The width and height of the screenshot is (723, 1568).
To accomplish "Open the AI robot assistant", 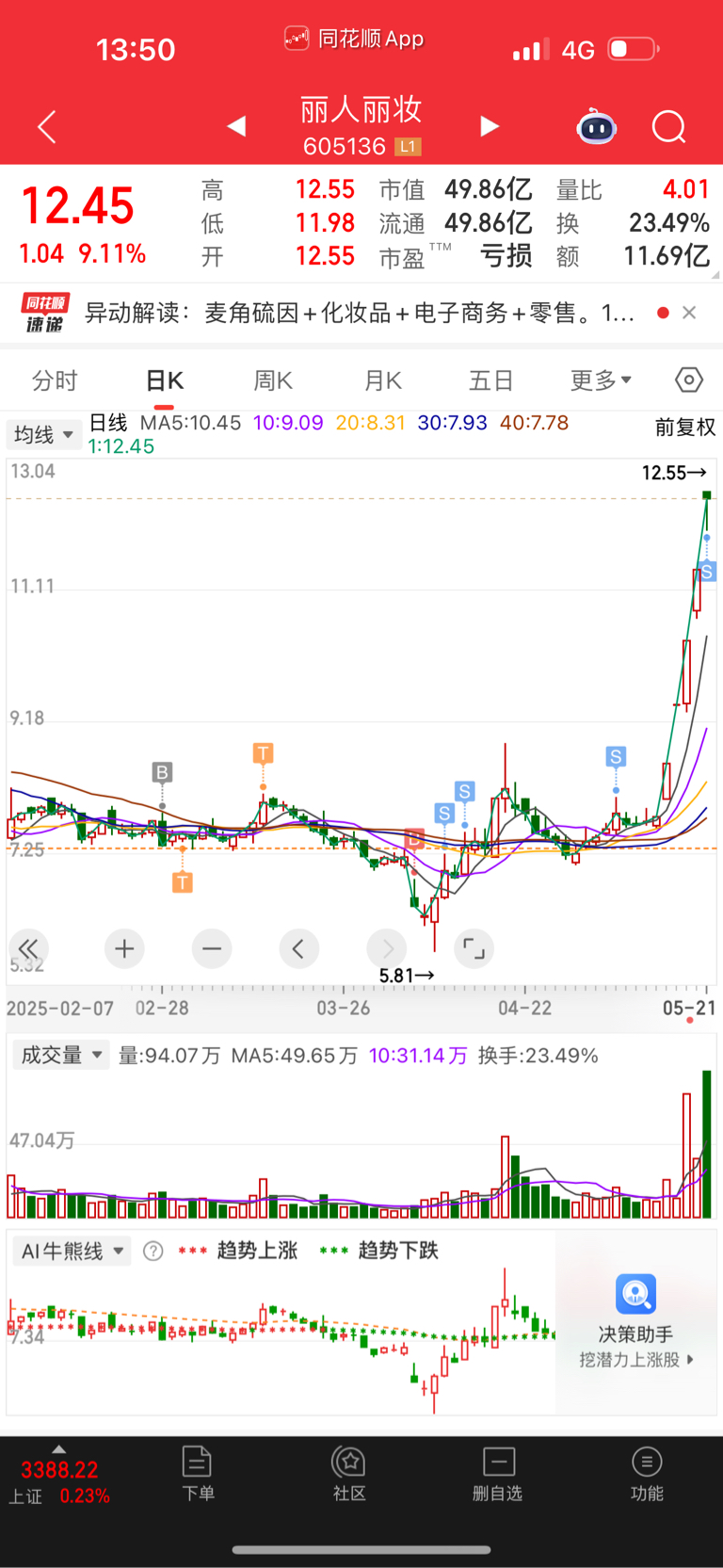I will click(596, 126).
